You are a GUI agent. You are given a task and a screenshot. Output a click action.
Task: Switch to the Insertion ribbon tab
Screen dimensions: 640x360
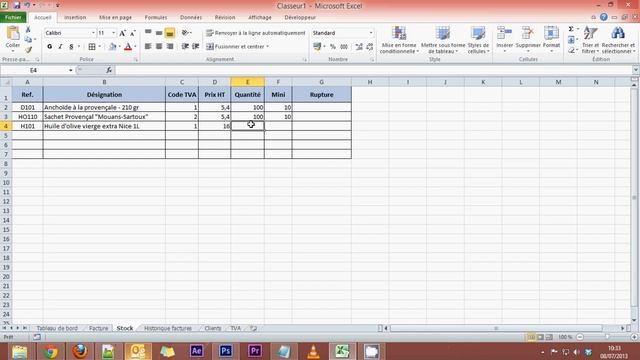point(75,18)
